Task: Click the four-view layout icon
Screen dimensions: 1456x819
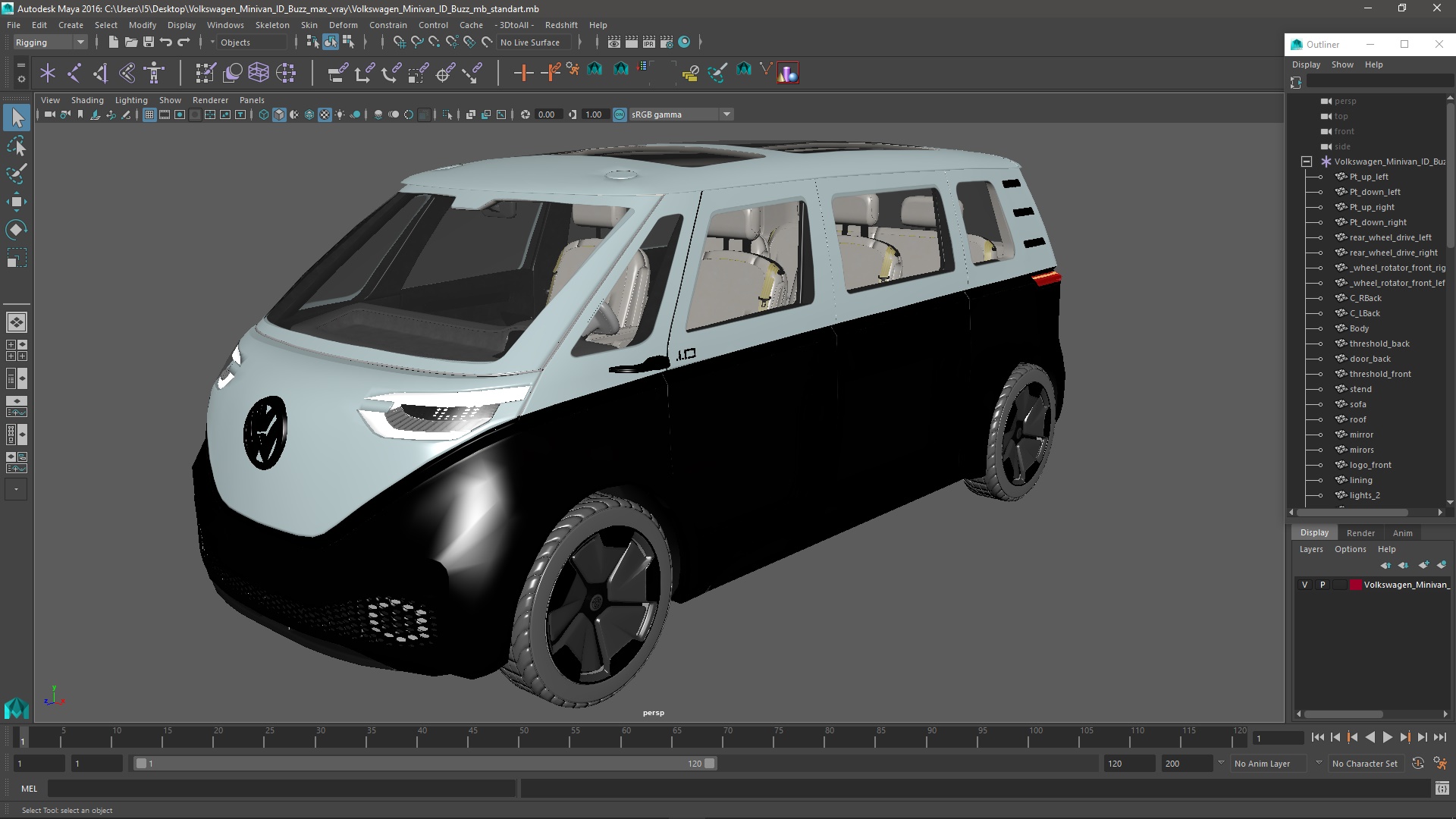Action: [x=16, y=350]
